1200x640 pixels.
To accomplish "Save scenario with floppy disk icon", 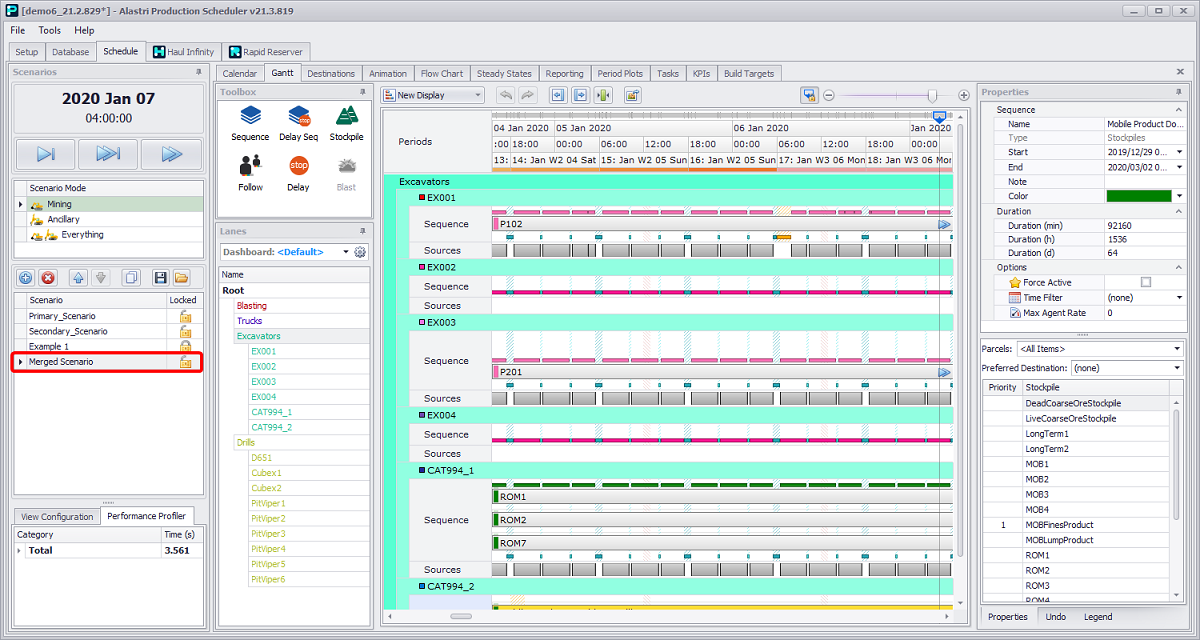I will 159,277.
